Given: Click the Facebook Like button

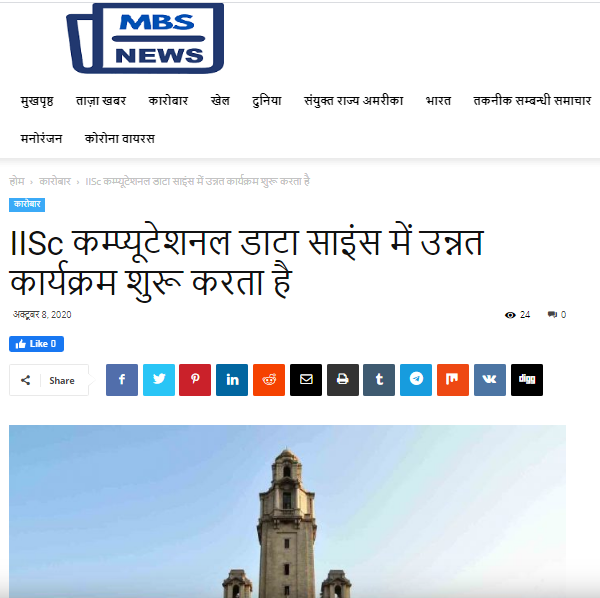Looking at the screenshot, I should (36, 344).
